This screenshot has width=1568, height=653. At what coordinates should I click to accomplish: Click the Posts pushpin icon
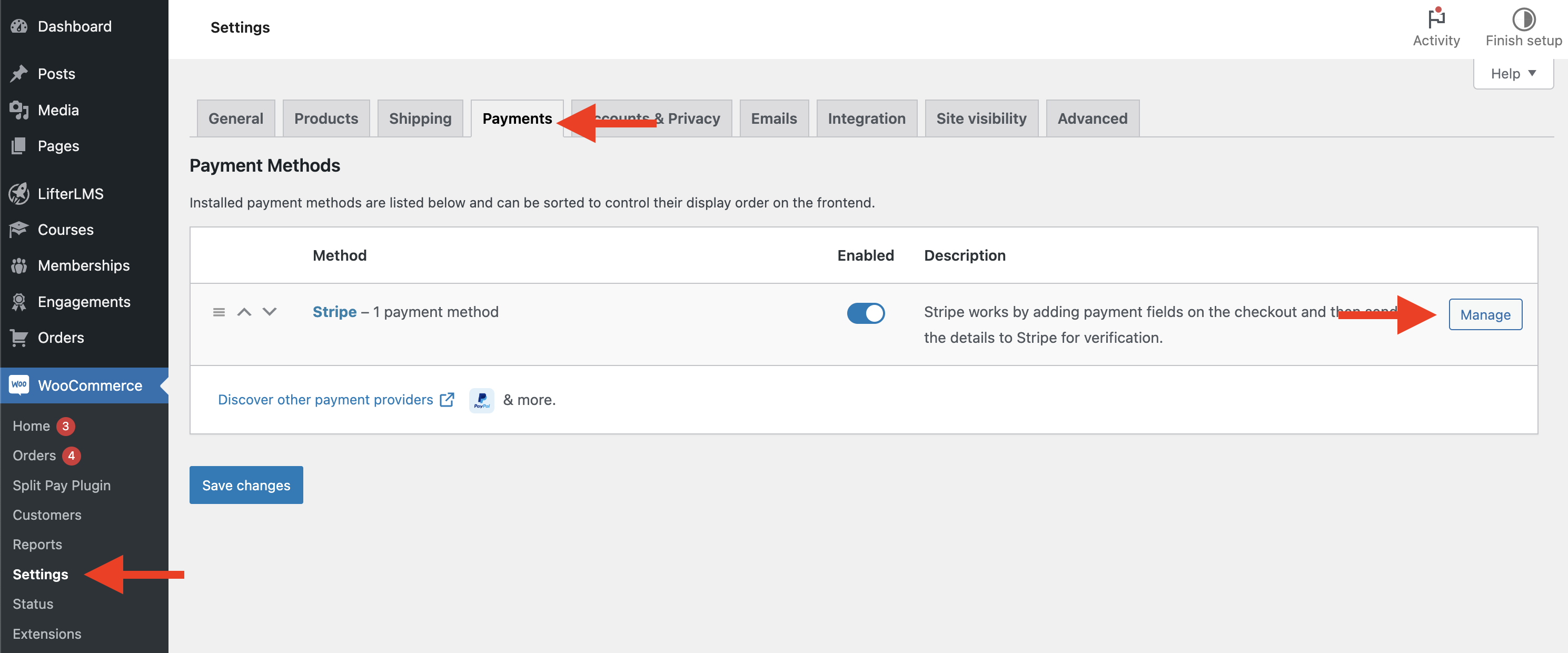point(19,74)
